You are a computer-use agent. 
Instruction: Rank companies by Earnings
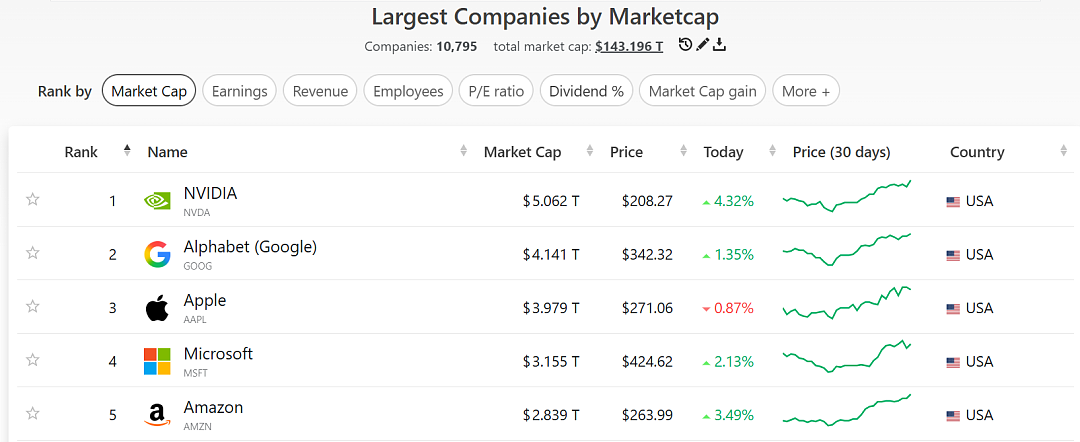240,91
